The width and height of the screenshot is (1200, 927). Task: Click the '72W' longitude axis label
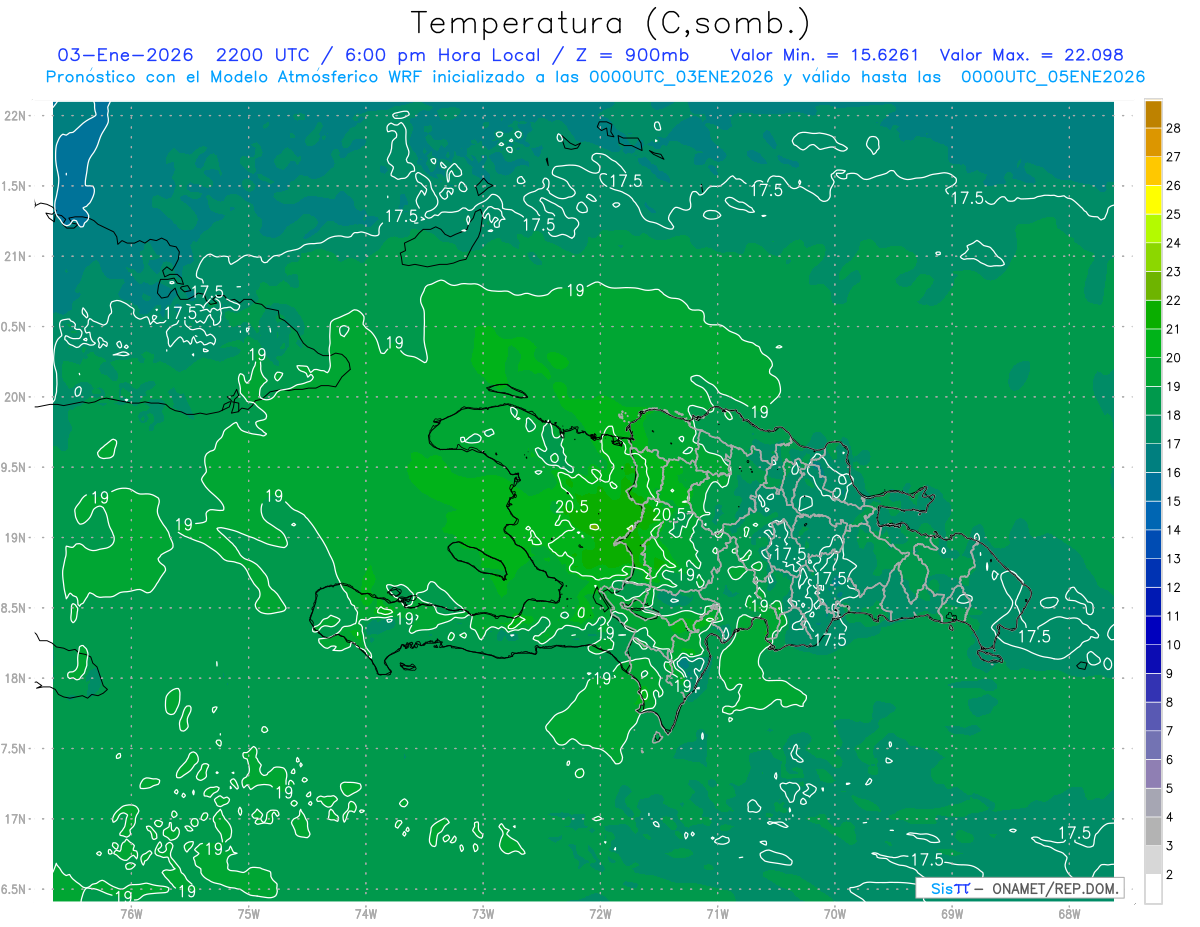(600, 913)
